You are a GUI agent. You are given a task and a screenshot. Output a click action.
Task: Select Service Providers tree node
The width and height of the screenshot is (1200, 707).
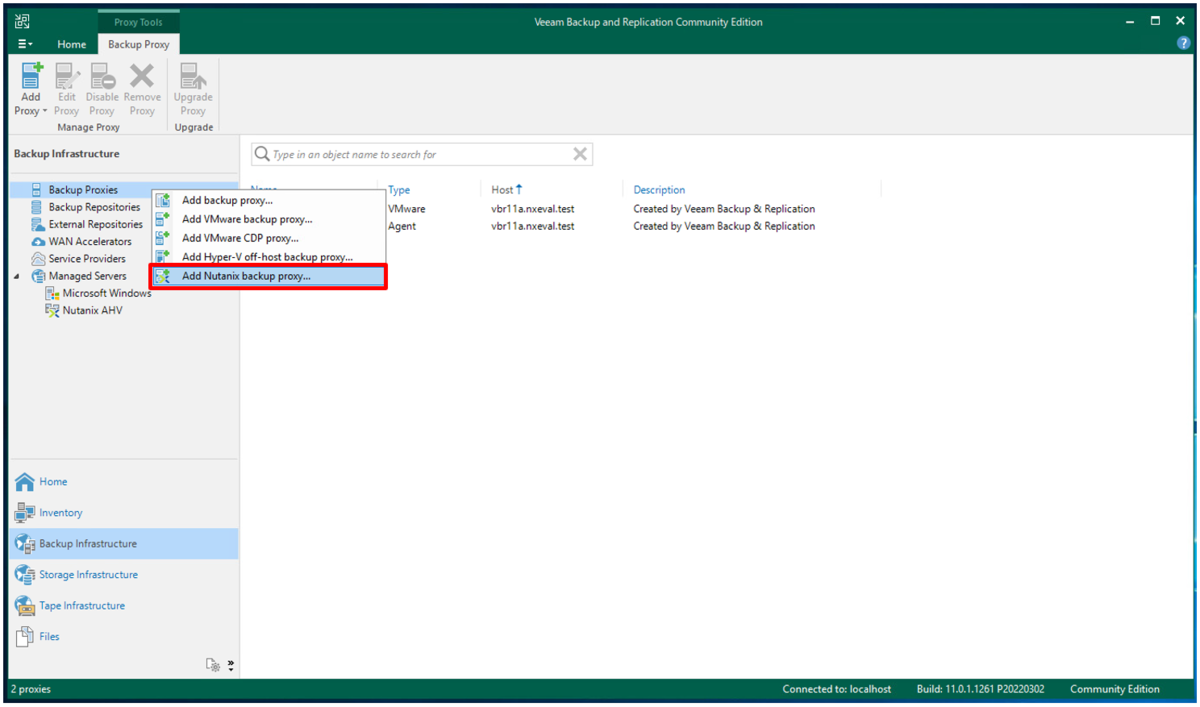click(x=87, y=258)
